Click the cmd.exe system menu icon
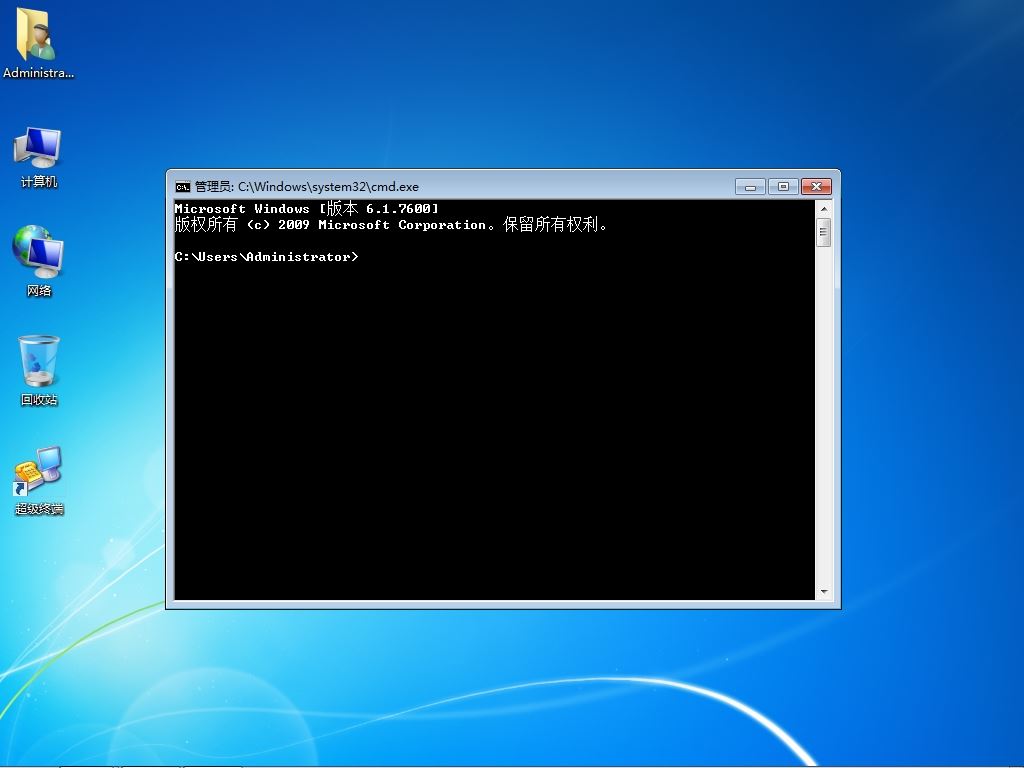Image resolution: width=1024 pixels, height=768 pixels. pyautogui.click(x=183, y=187)
